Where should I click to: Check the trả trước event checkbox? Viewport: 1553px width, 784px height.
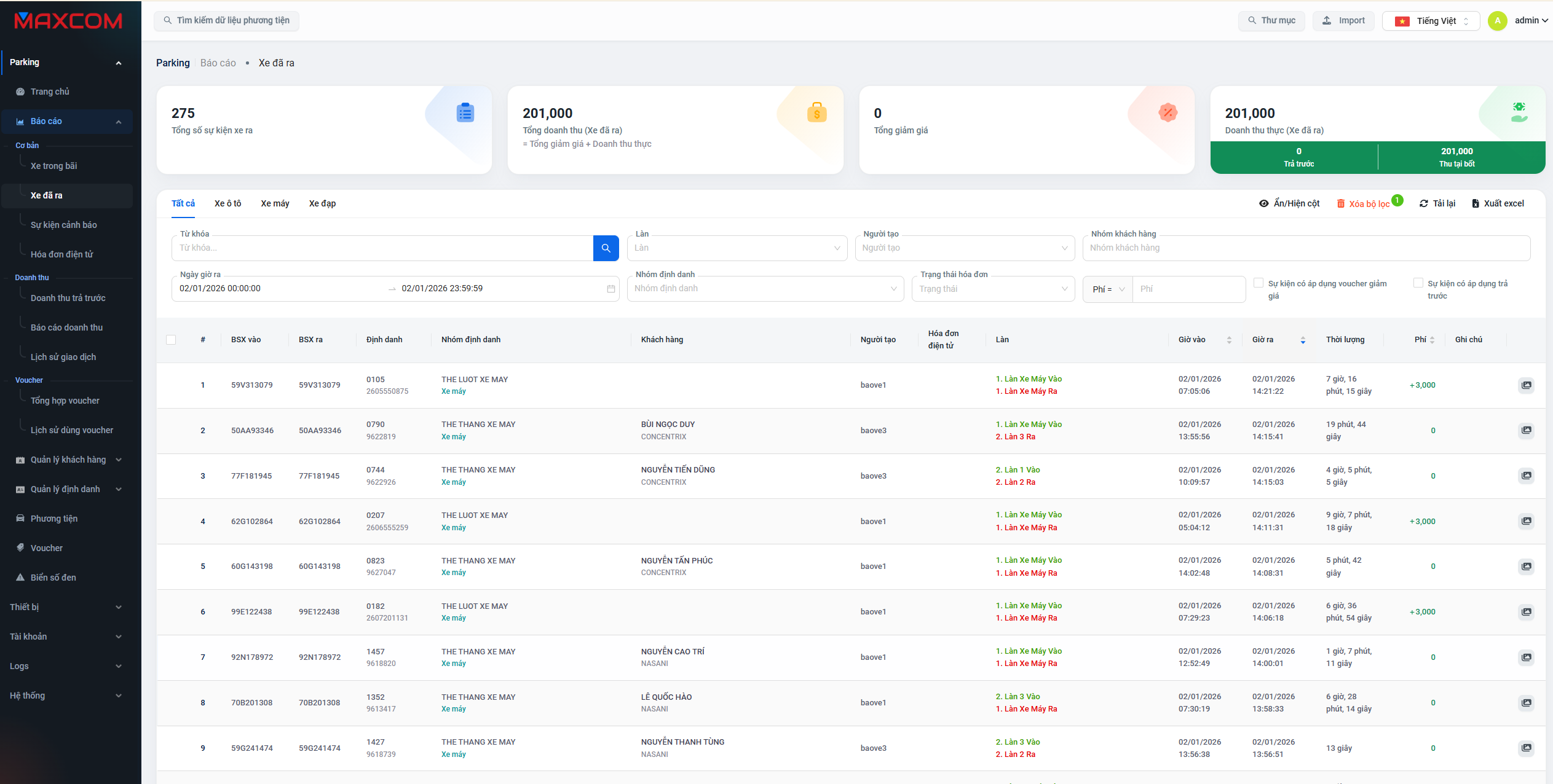tap(1418, 283)
